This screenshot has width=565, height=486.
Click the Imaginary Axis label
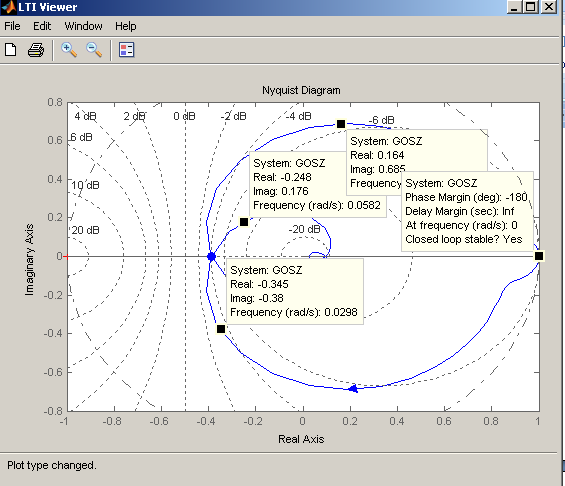coord(29,259)
